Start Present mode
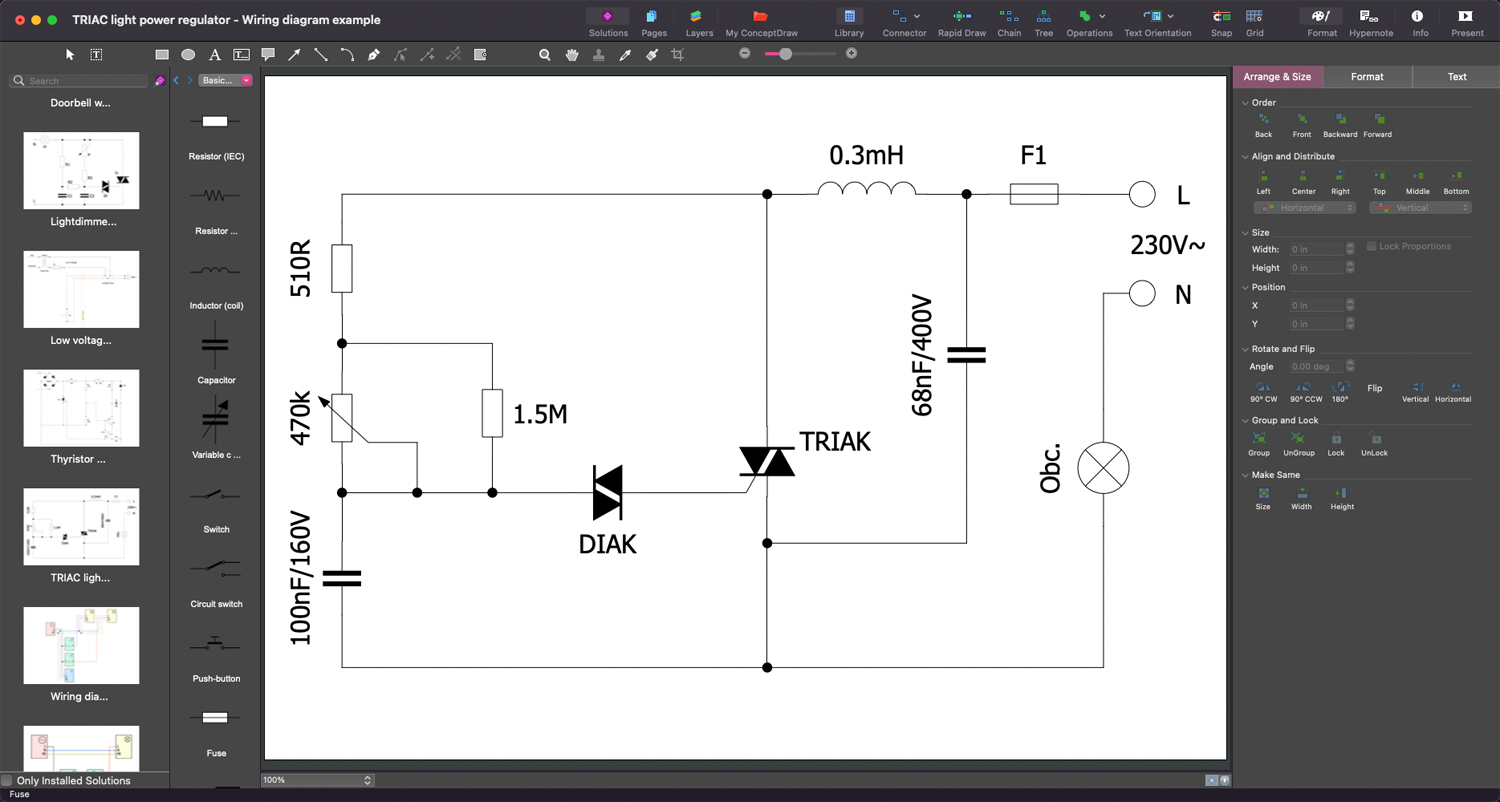1500x802 pixels. 1467,22
